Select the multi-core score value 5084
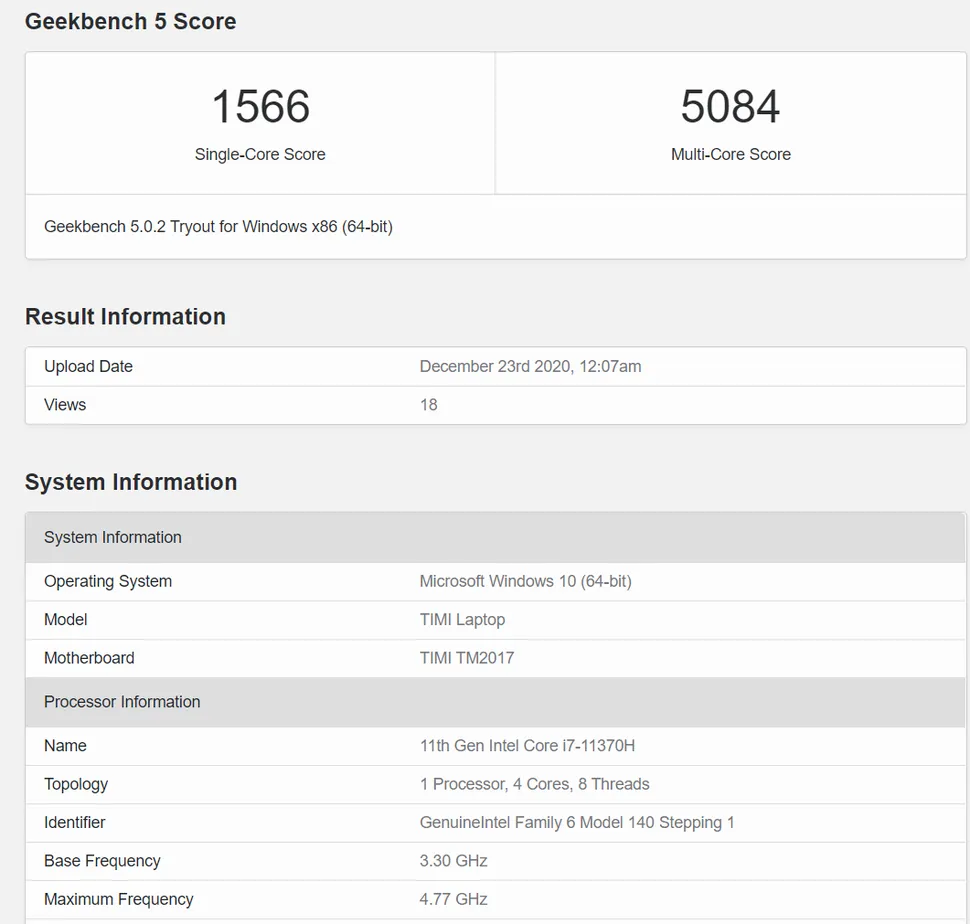Screen dimensions: 970x924 (730, 106)
